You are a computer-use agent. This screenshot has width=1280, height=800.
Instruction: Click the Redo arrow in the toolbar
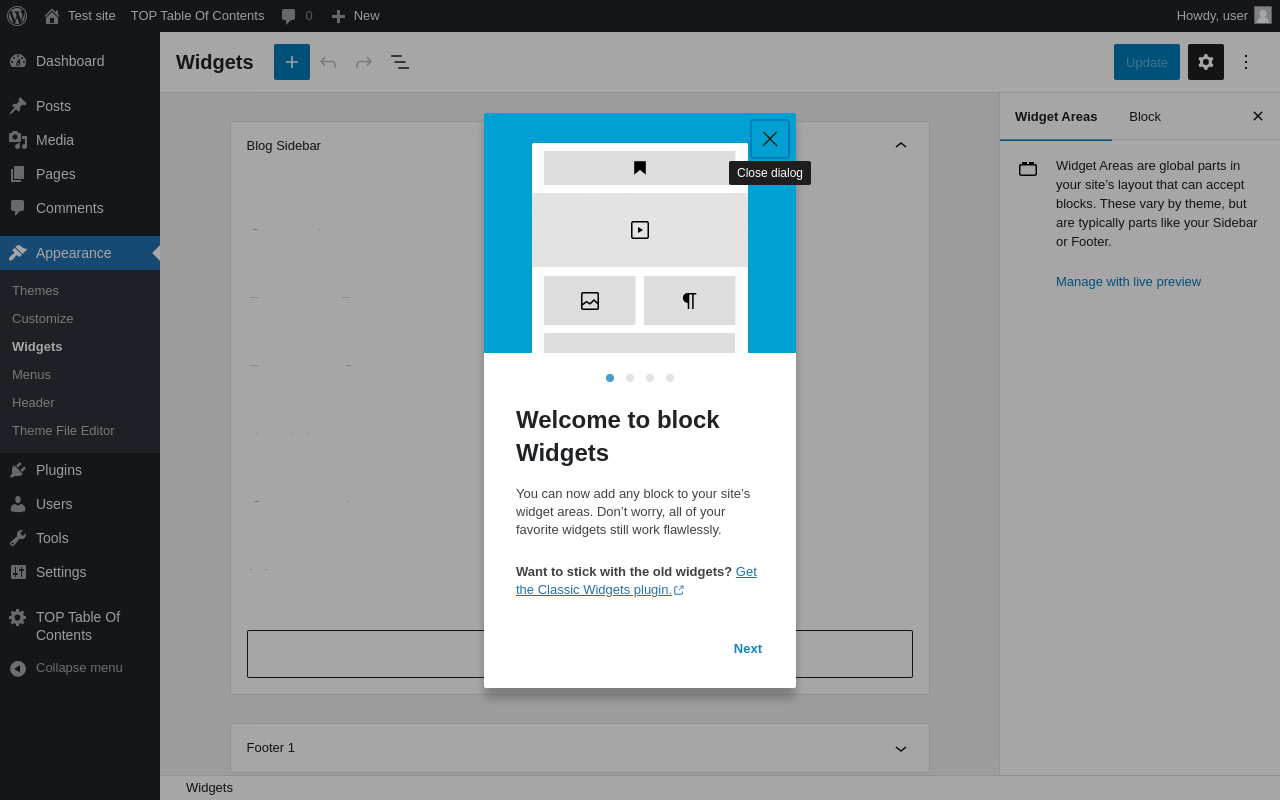click(x=364, y=62)
